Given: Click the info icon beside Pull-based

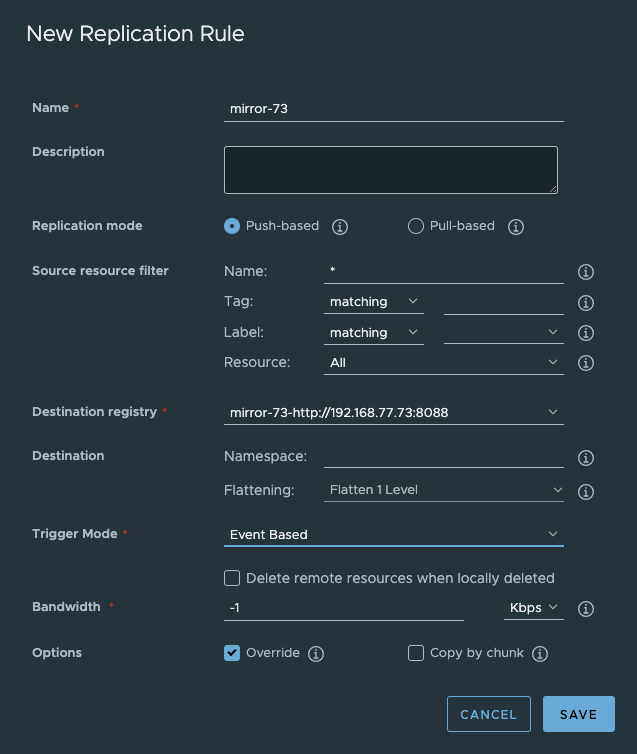Looking at the screenshot, I should (x=516, y=226).
